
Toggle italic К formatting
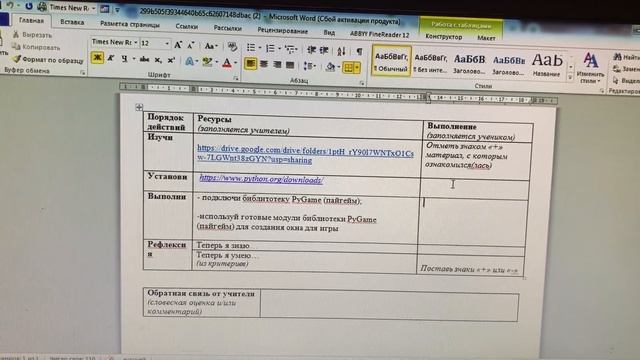[111, 58]
